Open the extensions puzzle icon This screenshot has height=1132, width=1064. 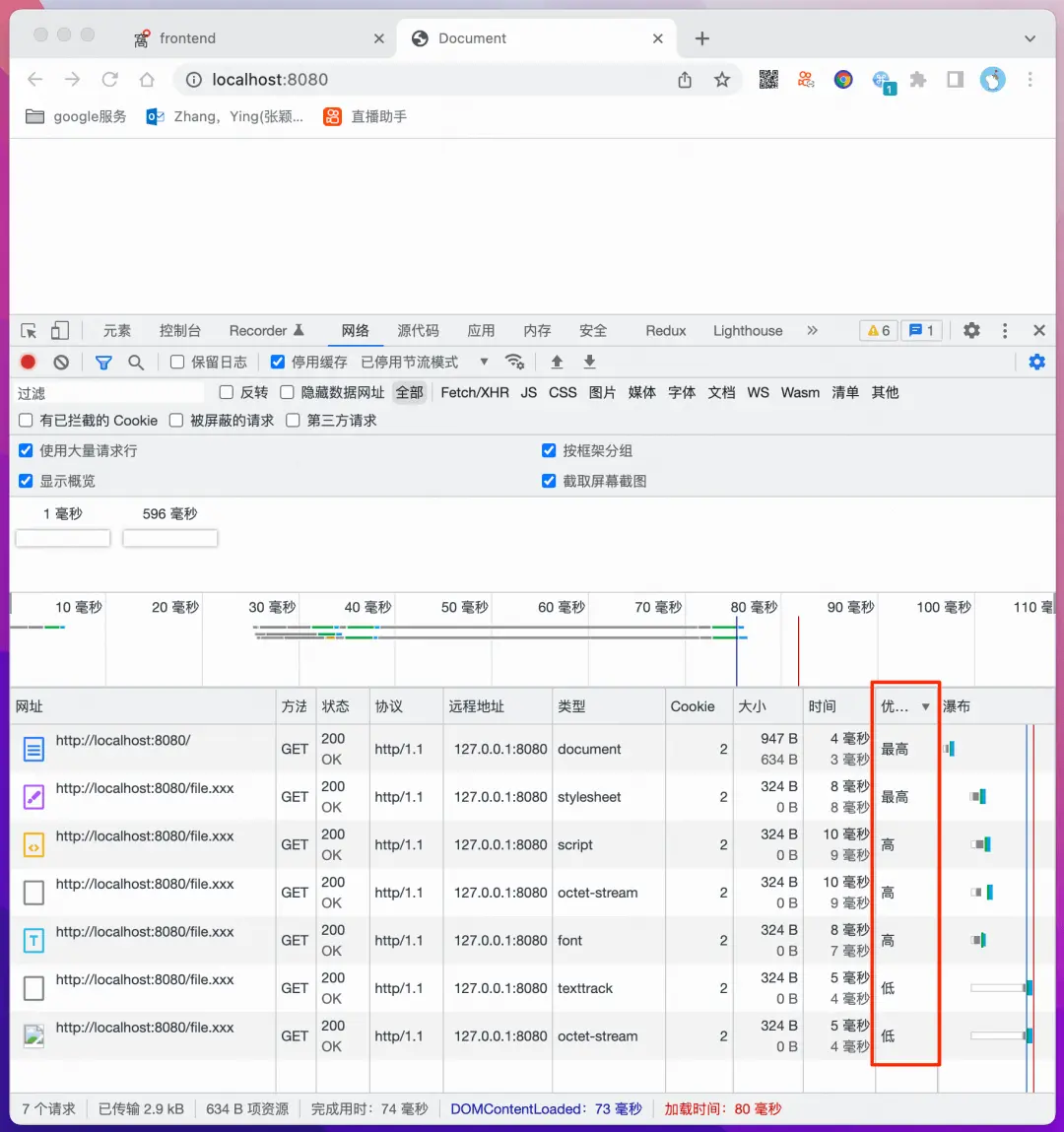[918, 80]
